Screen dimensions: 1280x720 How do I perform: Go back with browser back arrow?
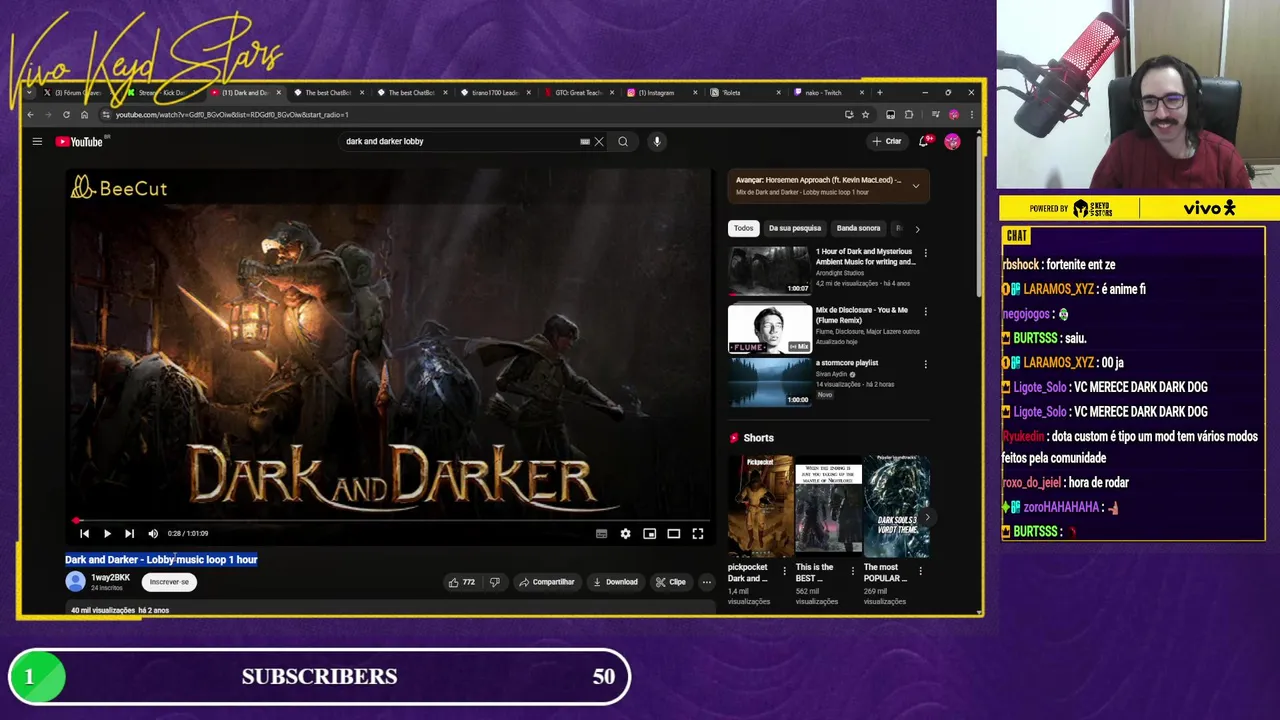click(30, 115)
